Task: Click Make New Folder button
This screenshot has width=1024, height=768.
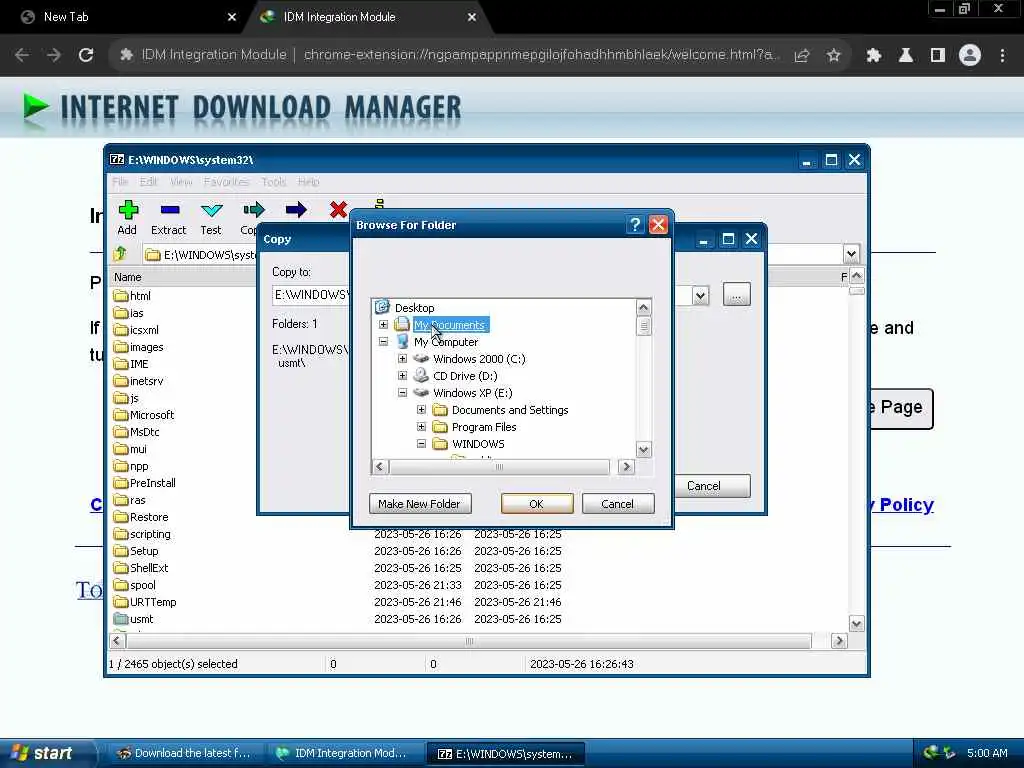Action: pyautogui.click(x=420, y=504)
